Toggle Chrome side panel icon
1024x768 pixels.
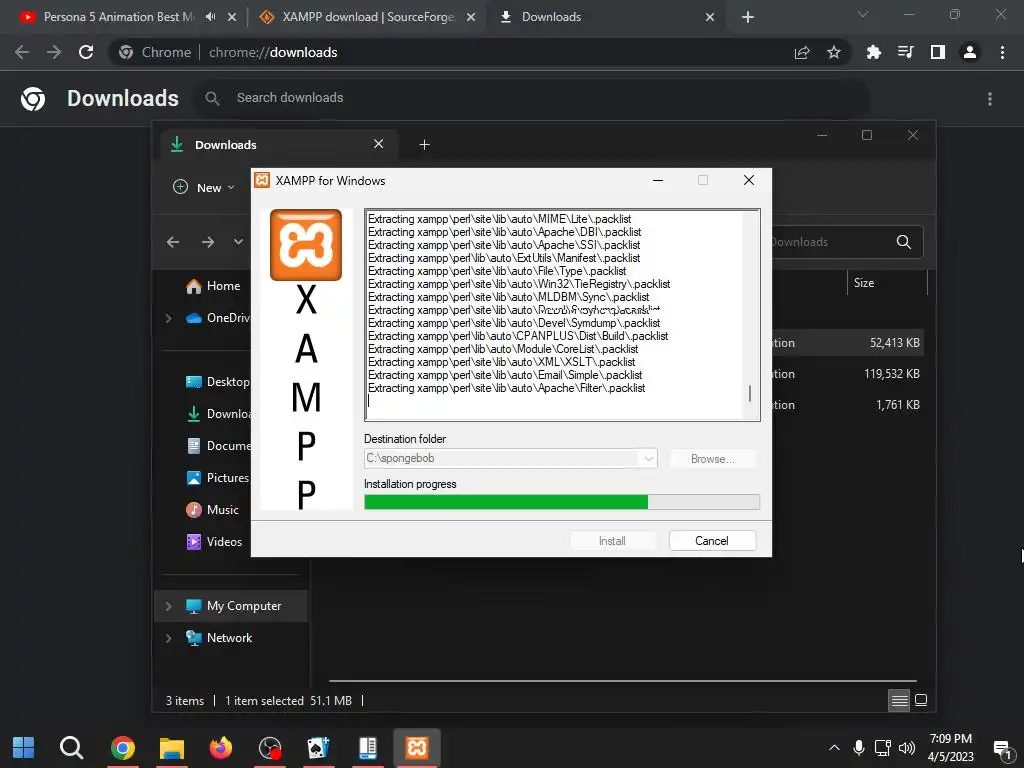(938, 52)
